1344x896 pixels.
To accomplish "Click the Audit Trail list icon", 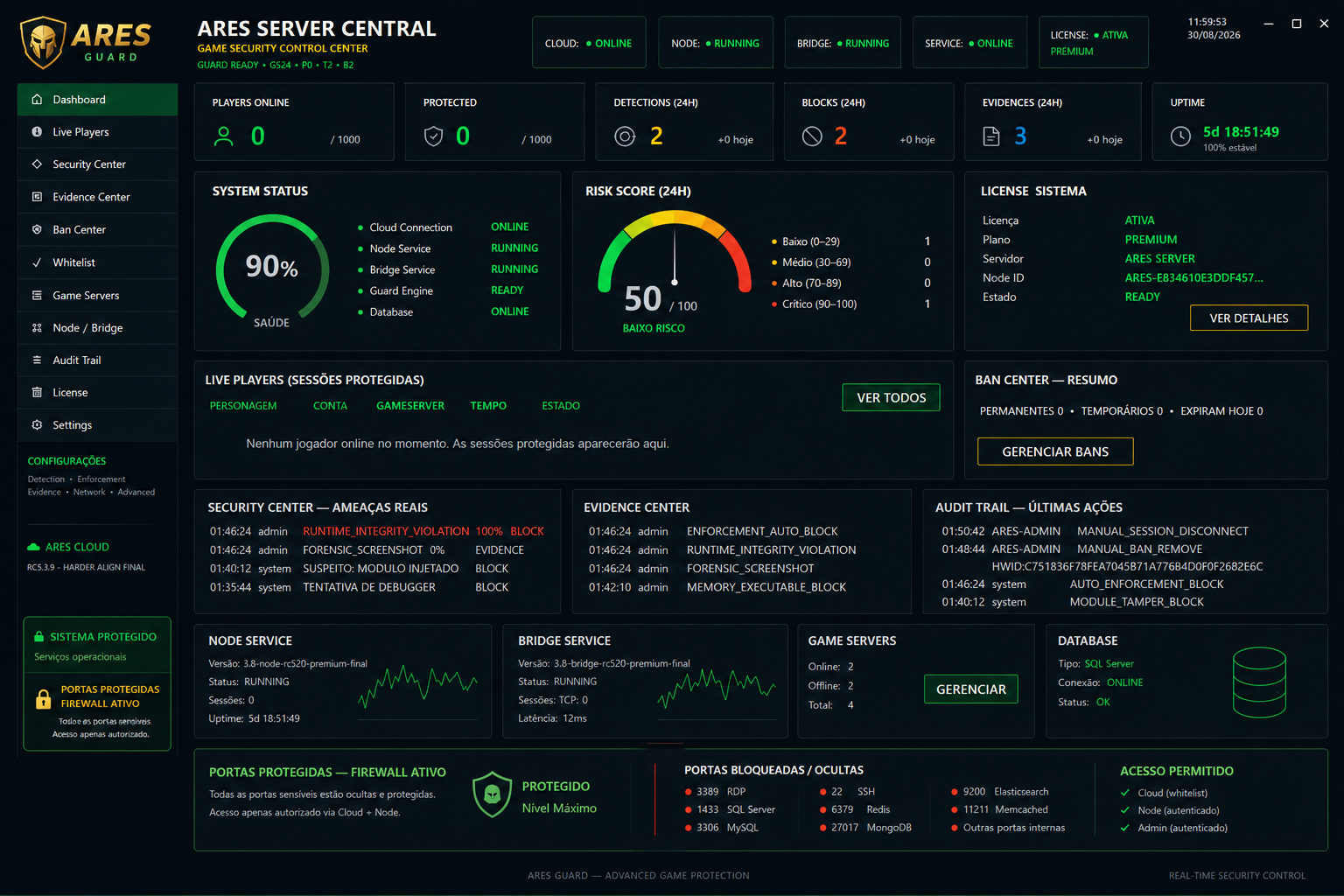I will point(37,360).
